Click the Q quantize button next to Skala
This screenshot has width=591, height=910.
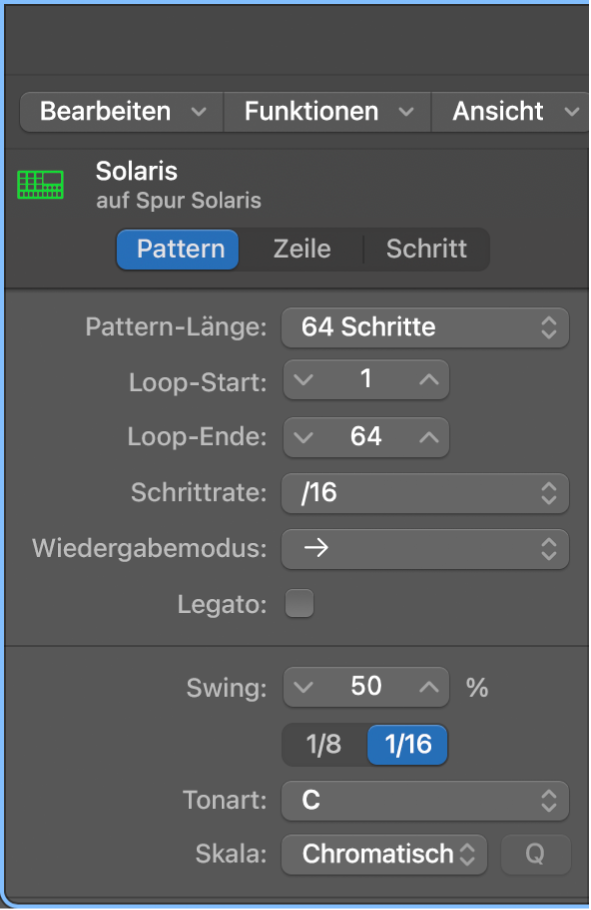(536, 854)
